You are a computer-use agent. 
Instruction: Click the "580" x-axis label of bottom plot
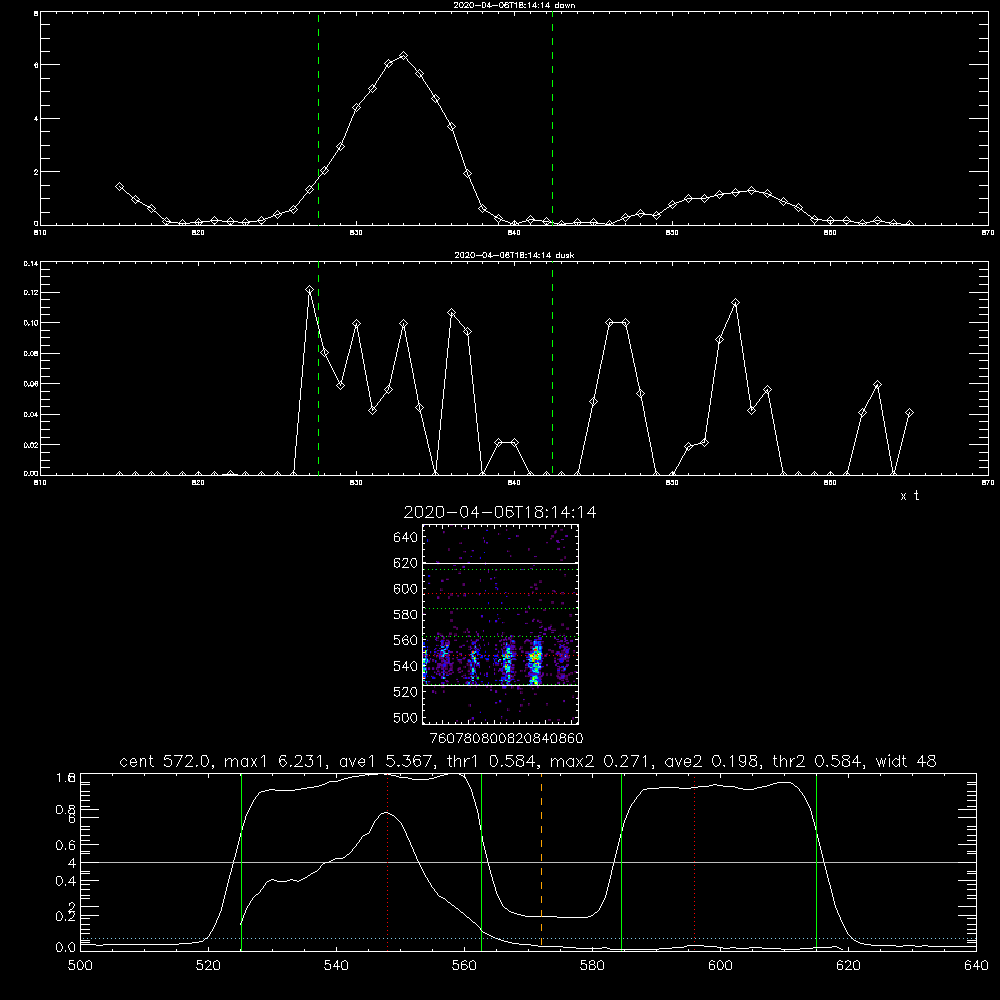click(592, 966)
